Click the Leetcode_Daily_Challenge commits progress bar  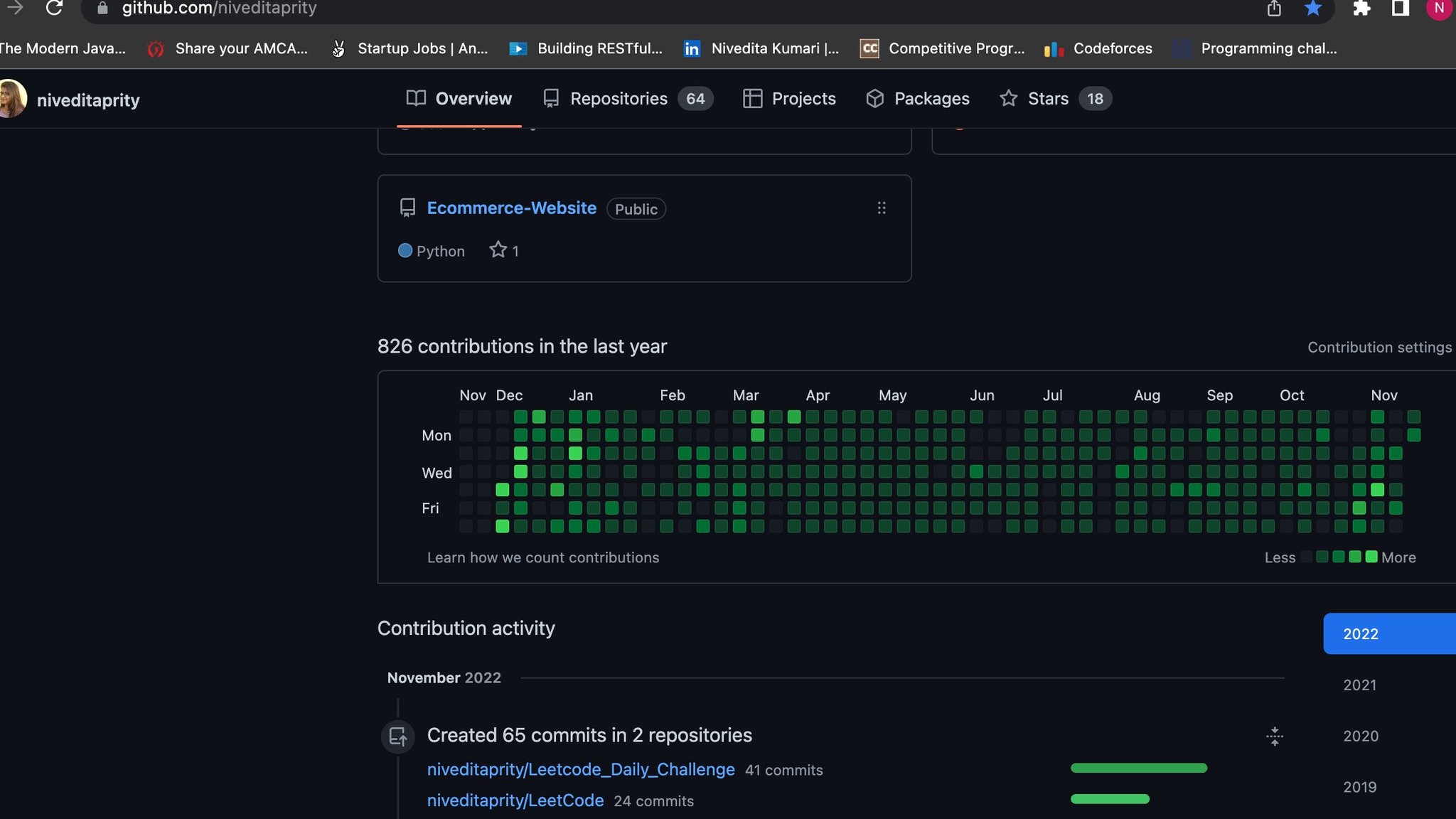tap(1139, 768)
